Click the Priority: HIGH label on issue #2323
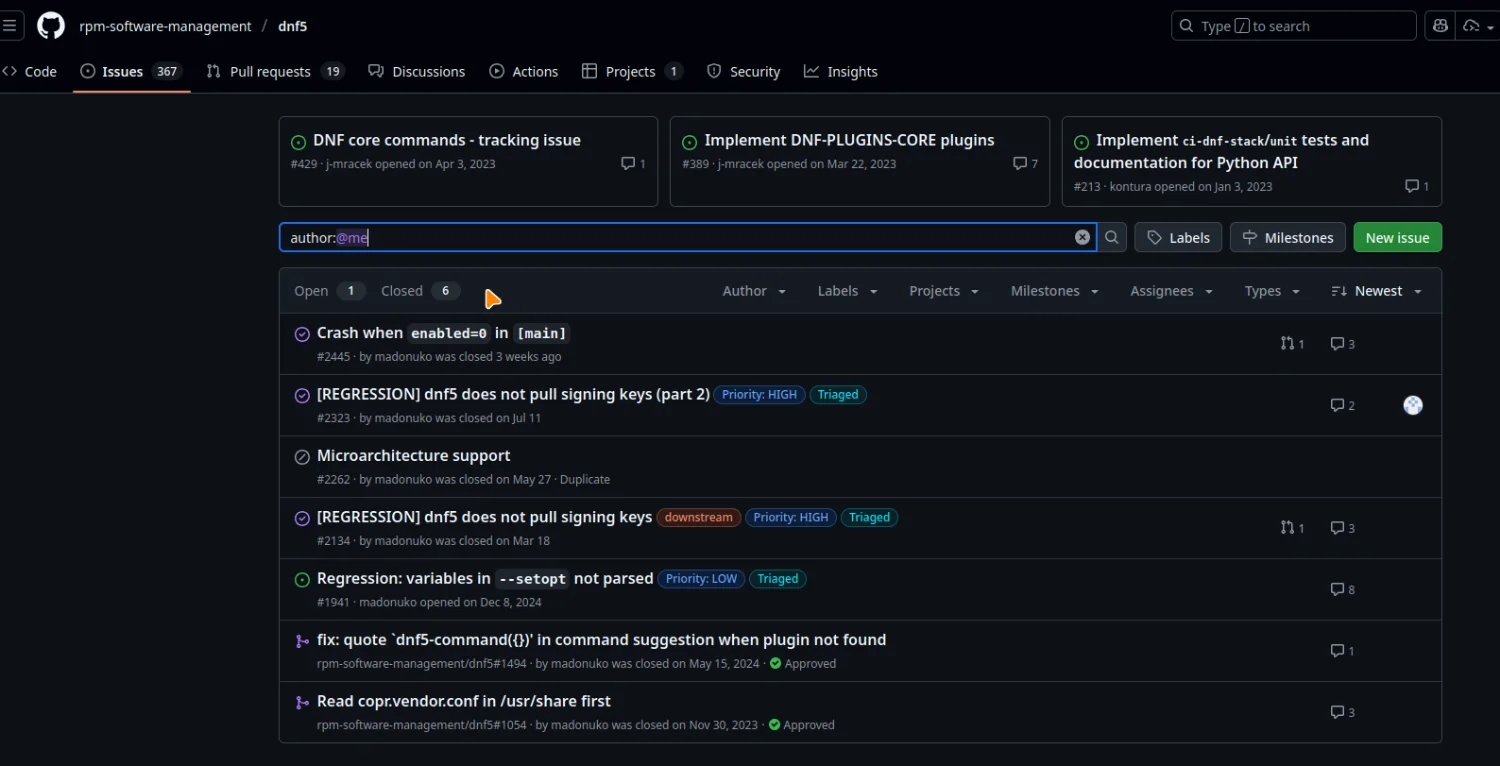 point(759,395)
